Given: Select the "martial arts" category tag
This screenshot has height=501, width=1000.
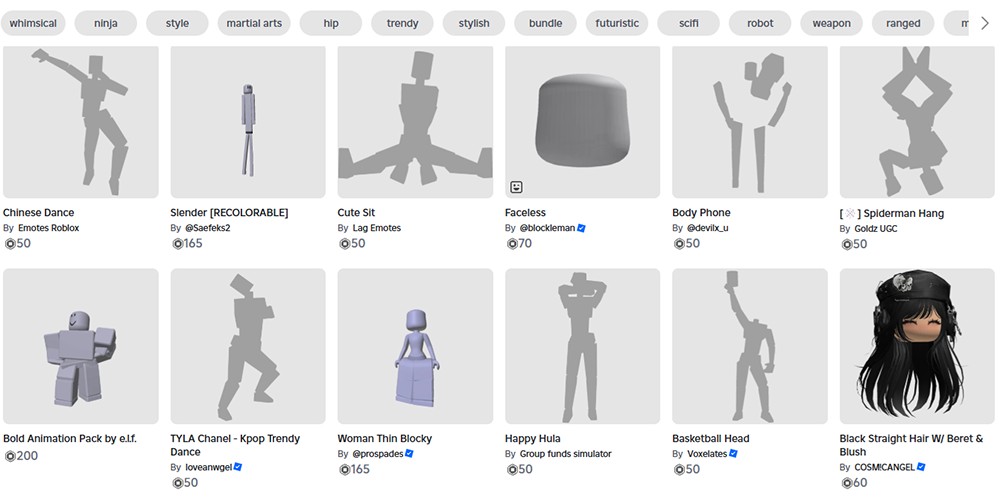Looking at the screenshot, I should click(254, 23).
